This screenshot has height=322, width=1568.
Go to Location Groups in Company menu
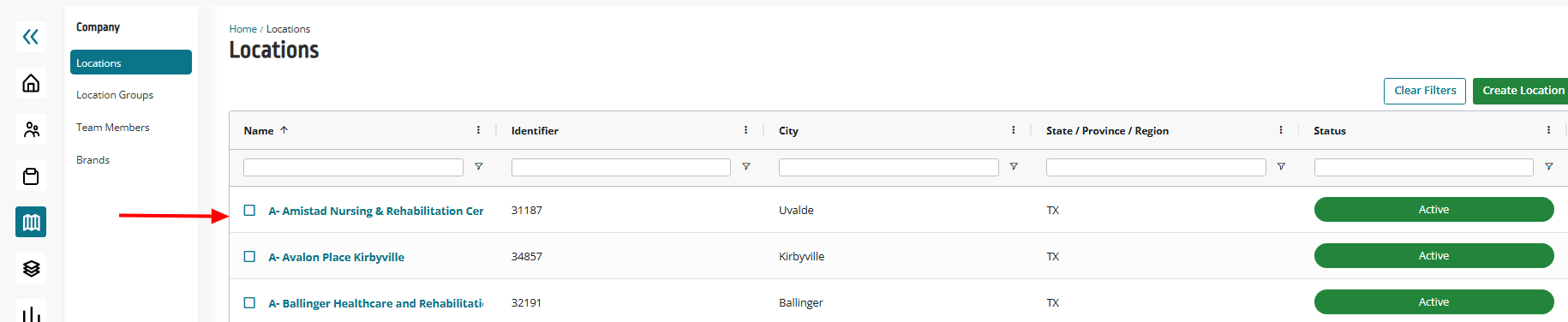pyautogui.click(x=115, y=95)
